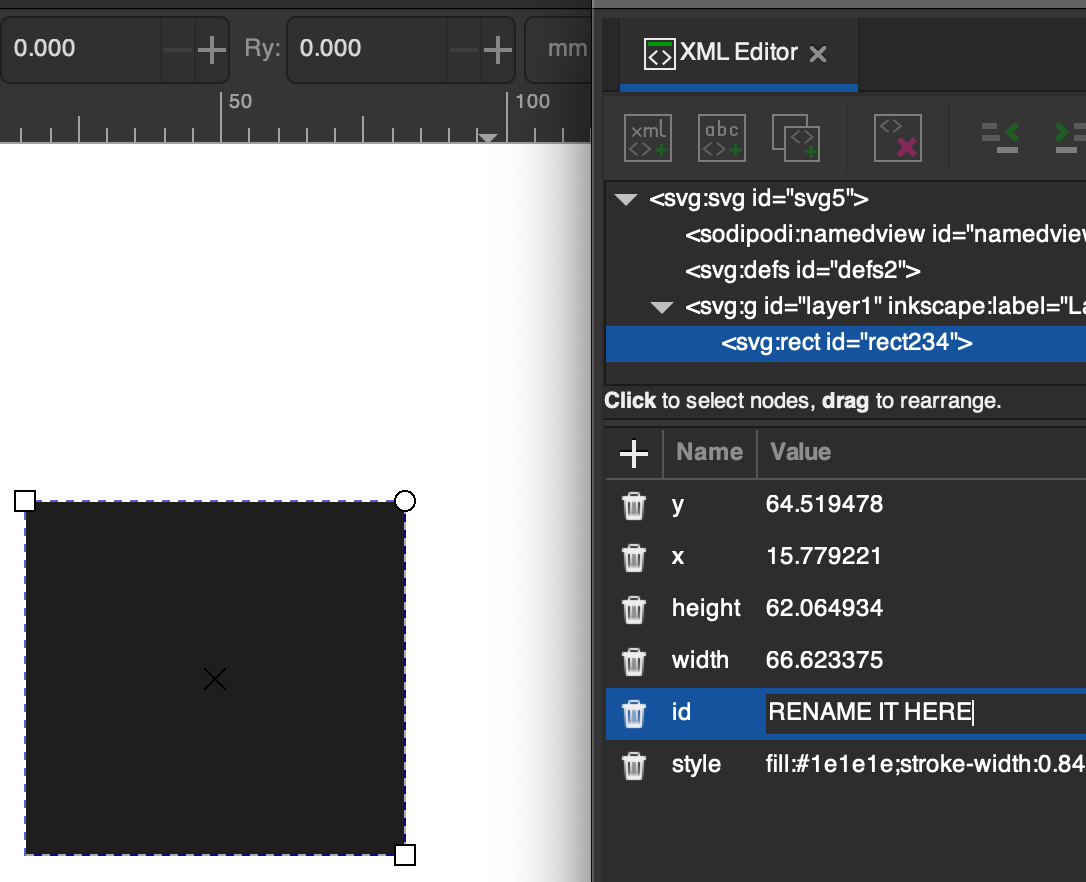1086x882 pixels.
Task: Collapse the svg:svg root node
Action: coord(626,200)
